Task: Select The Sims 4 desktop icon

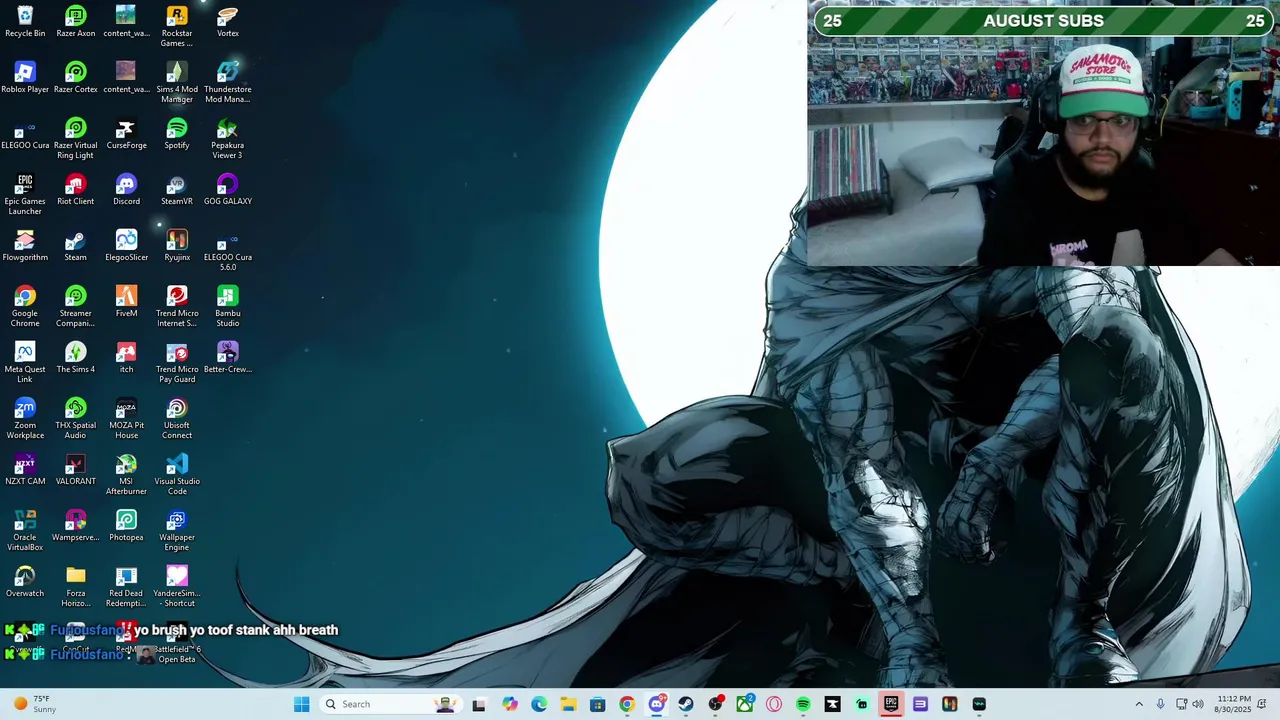Action: pos(76,357)
